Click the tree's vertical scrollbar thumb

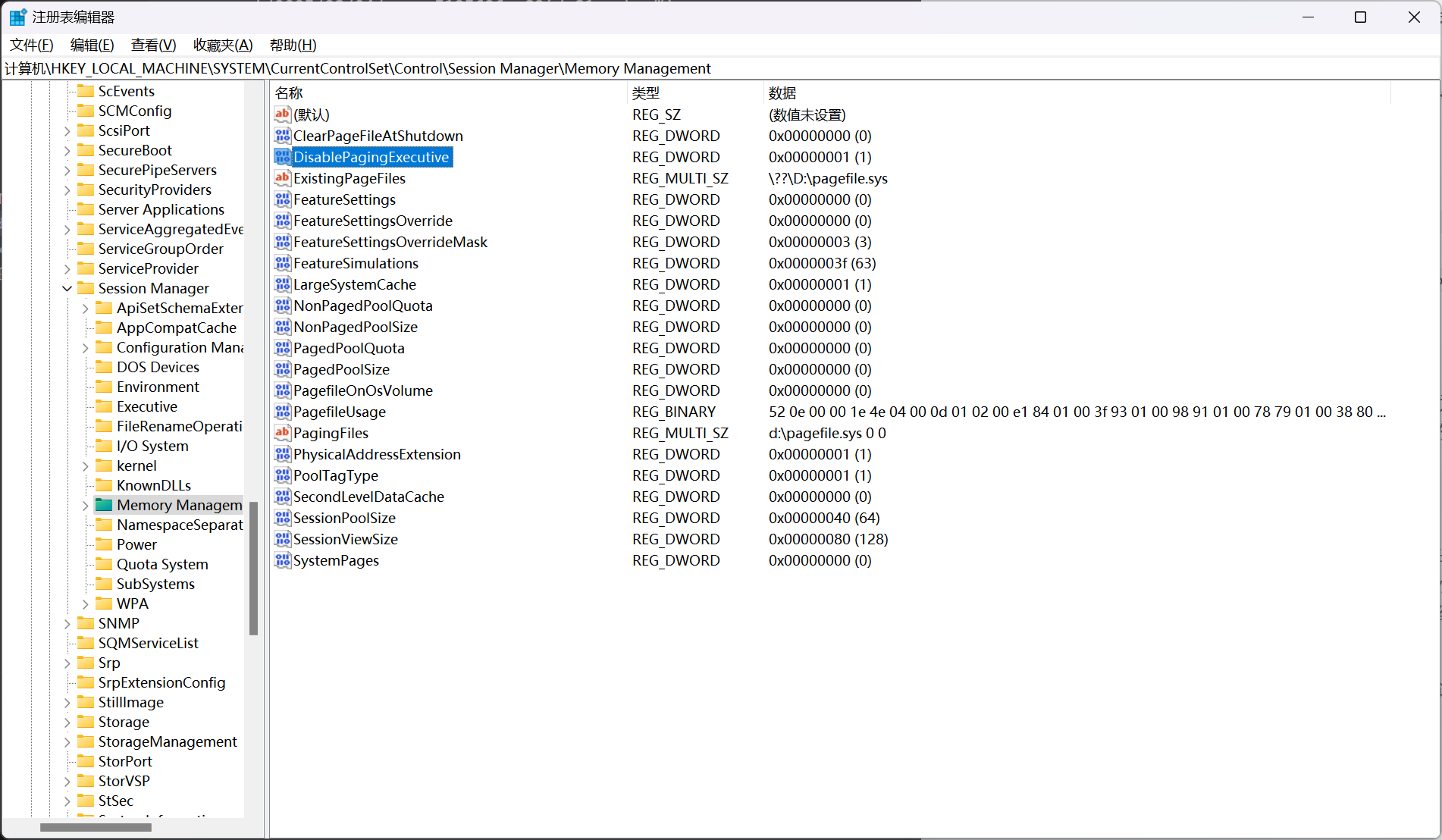tap(254, 569)
